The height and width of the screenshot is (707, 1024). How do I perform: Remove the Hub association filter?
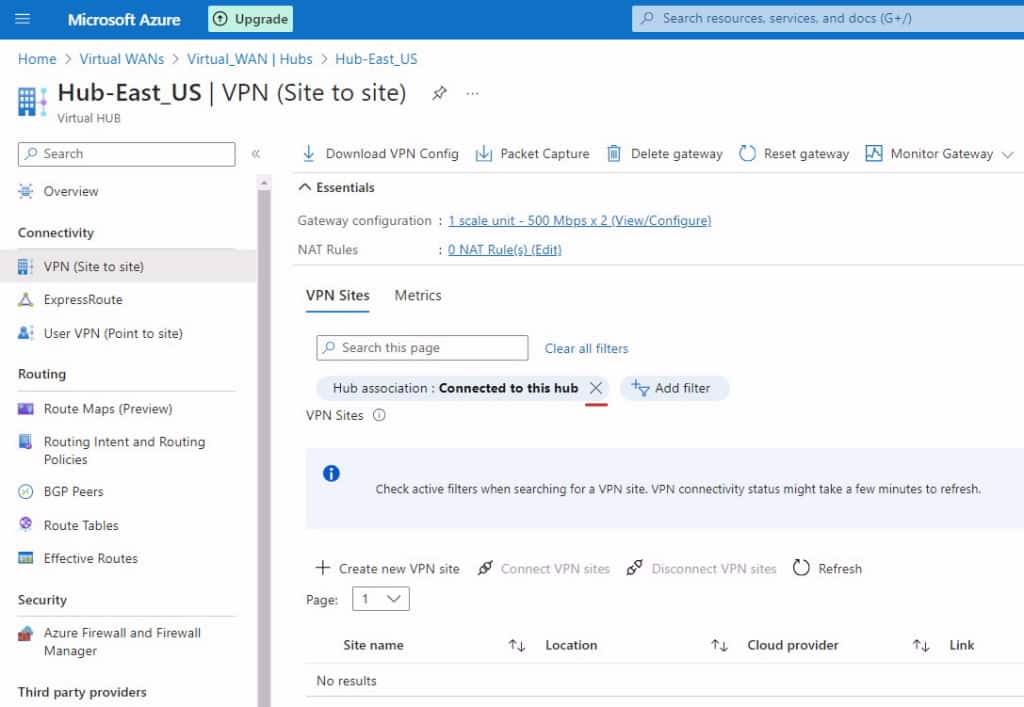pyautogui.click(x=597, y=388)
